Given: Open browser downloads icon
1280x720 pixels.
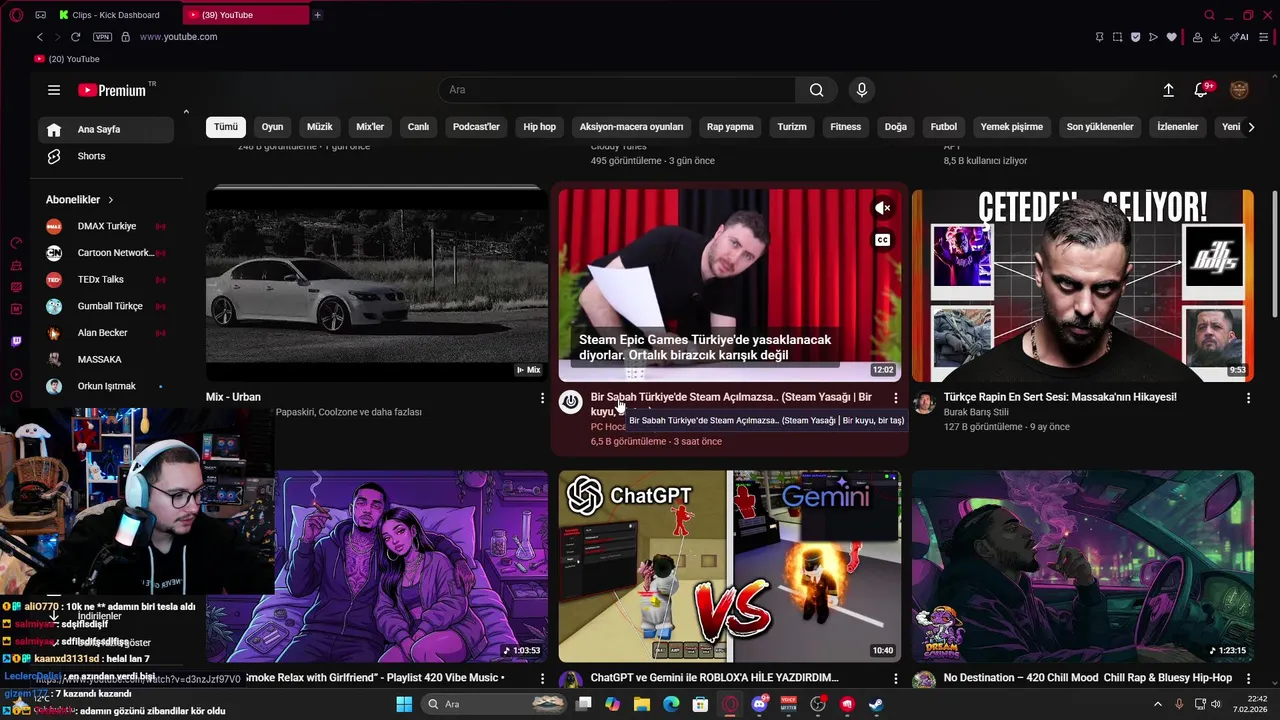Looking at the screenshot, I should 1215,37.
